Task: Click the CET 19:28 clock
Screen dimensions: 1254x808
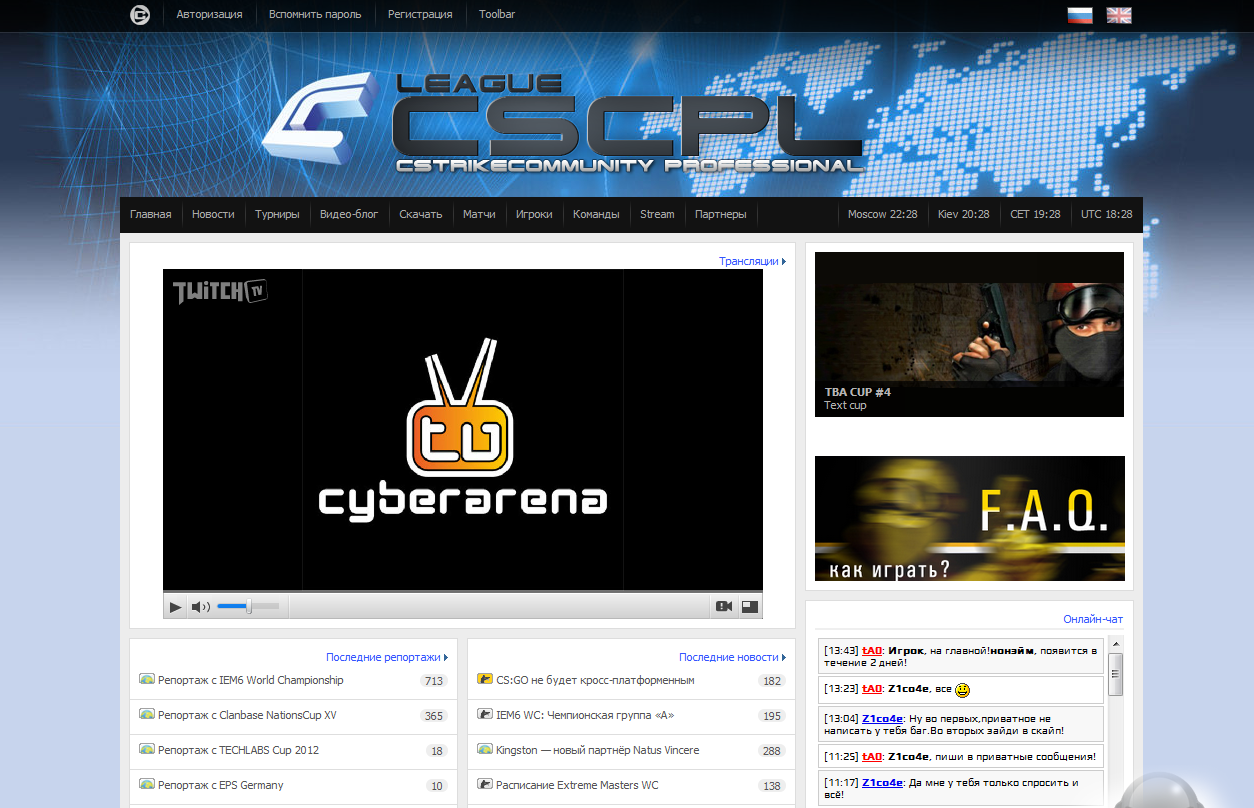Action: 1035,214
